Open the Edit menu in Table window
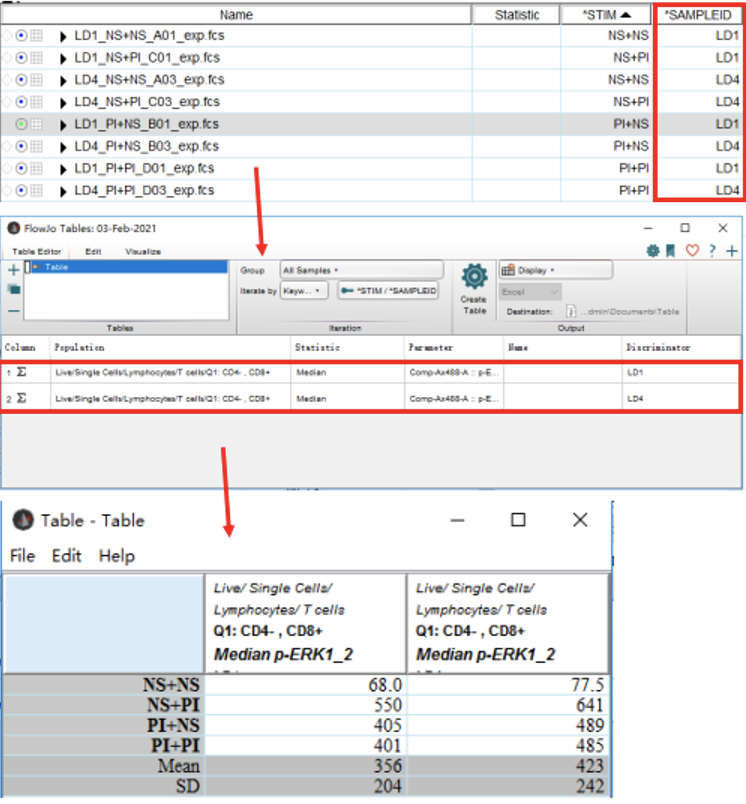Screen dimensions: 746x804 tap(66, 556)
